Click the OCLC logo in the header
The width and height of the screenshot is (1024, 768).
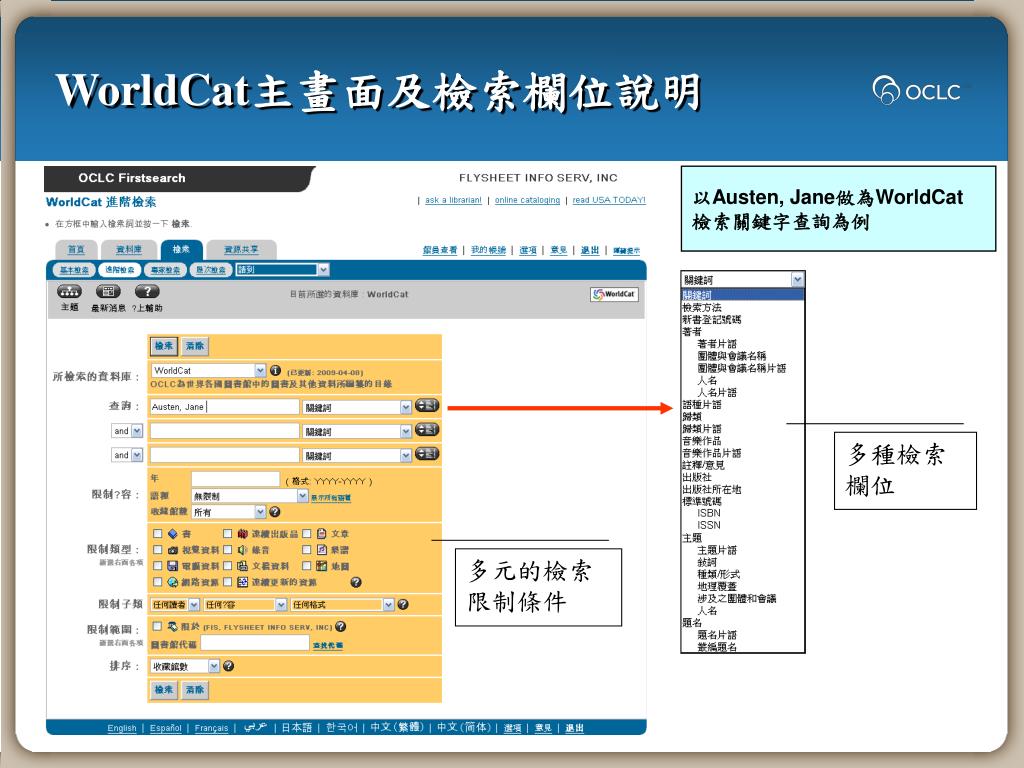point(917,91)
